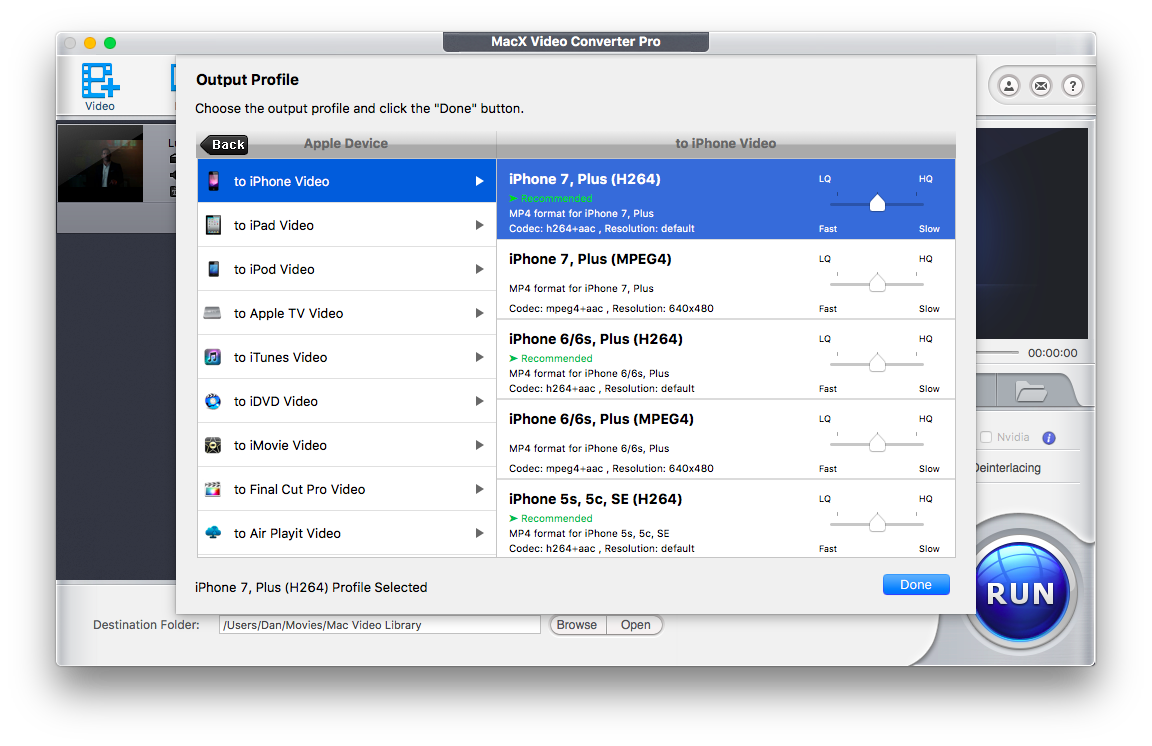Expand to iTunes Video arrow
The height and width of the screenshot is (746, 1152).
tap(479, 357)
